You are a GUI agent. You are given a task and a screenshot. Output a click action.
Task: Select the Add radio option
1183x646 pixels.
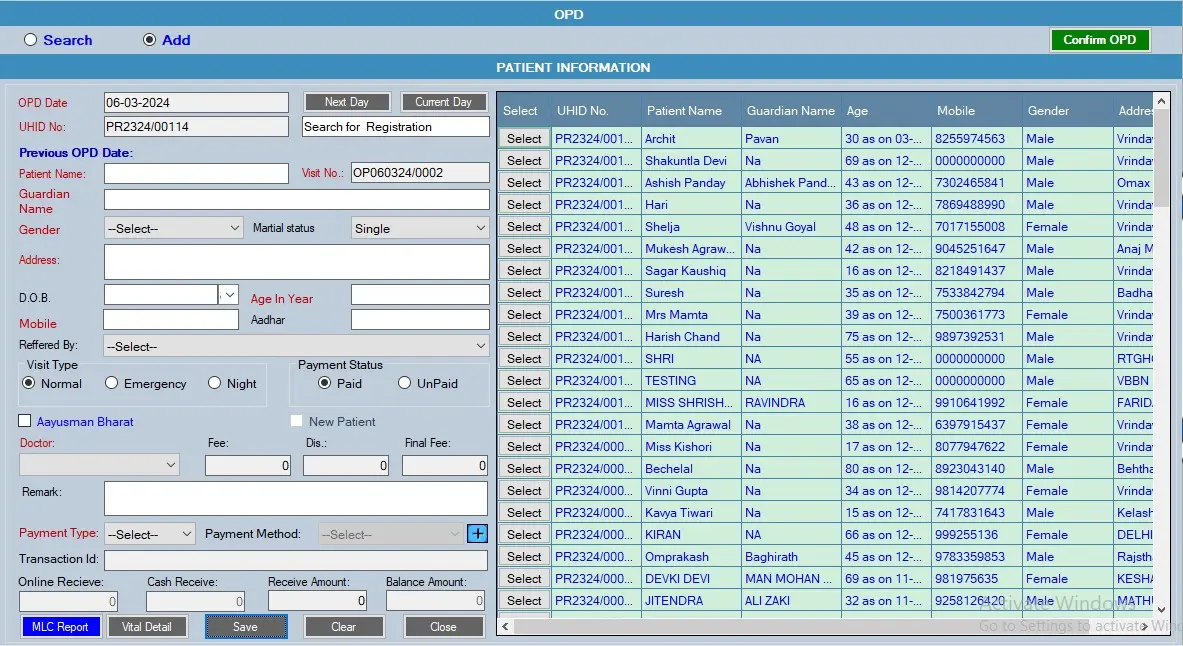point(150,40)
